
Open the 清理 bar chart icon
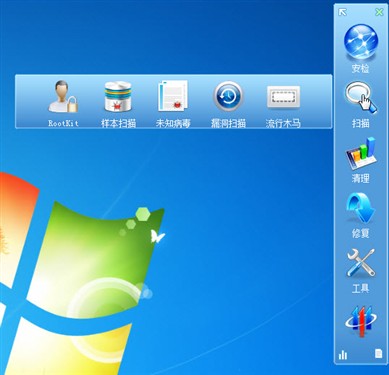click(x=361, y=154)
